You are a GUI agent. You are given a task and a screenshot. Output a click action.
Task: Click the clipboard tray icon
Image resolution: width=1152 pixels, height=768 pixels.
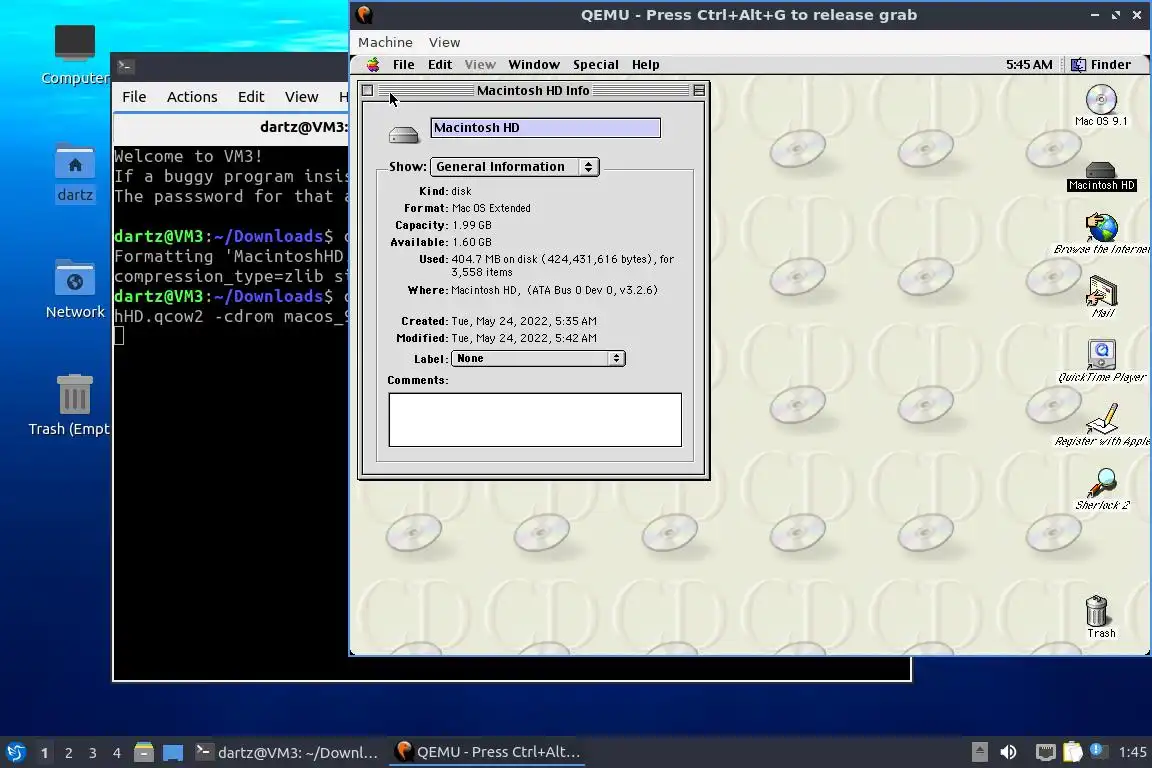click(1073, 752)
